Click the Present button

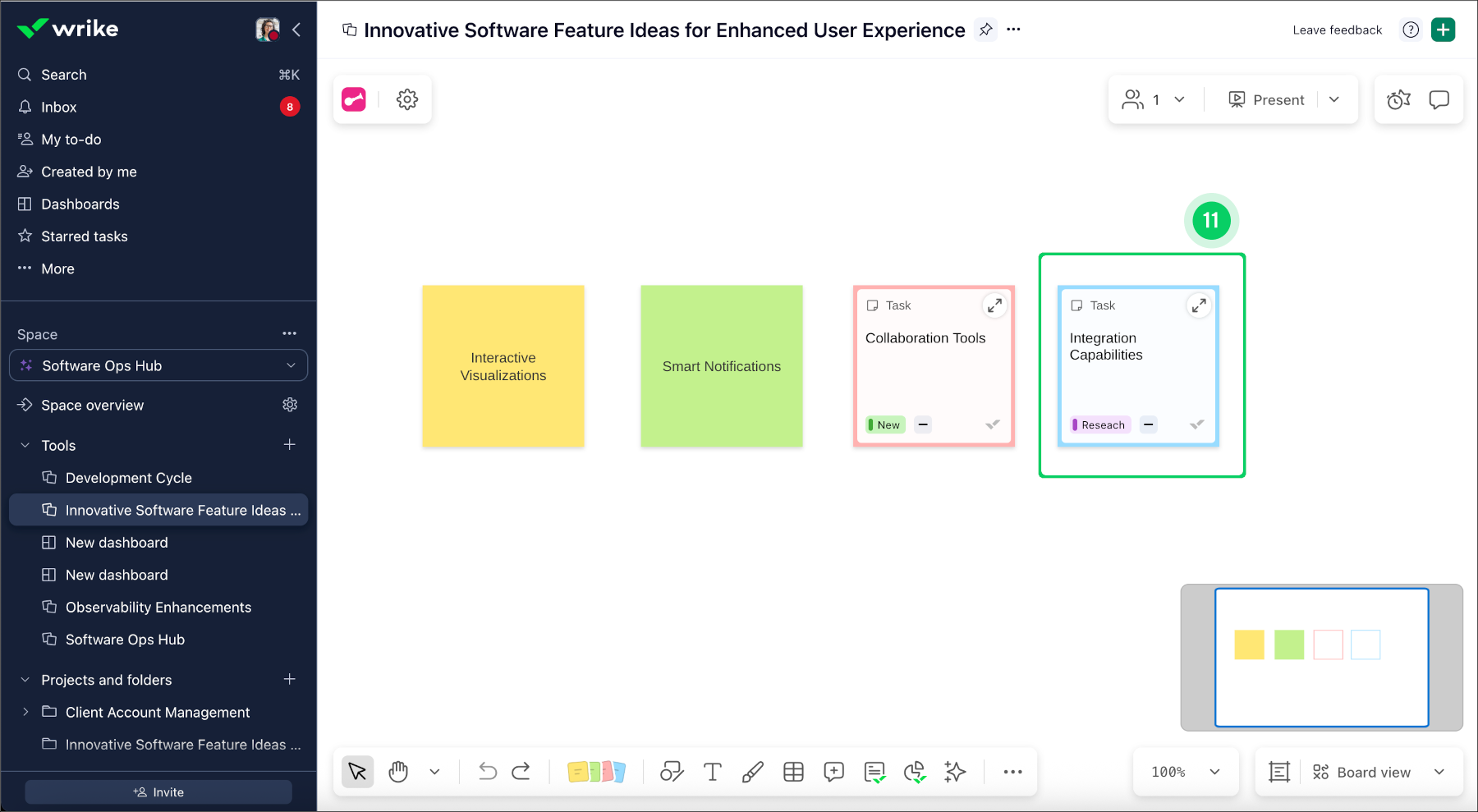click(x=1267, y=99)
